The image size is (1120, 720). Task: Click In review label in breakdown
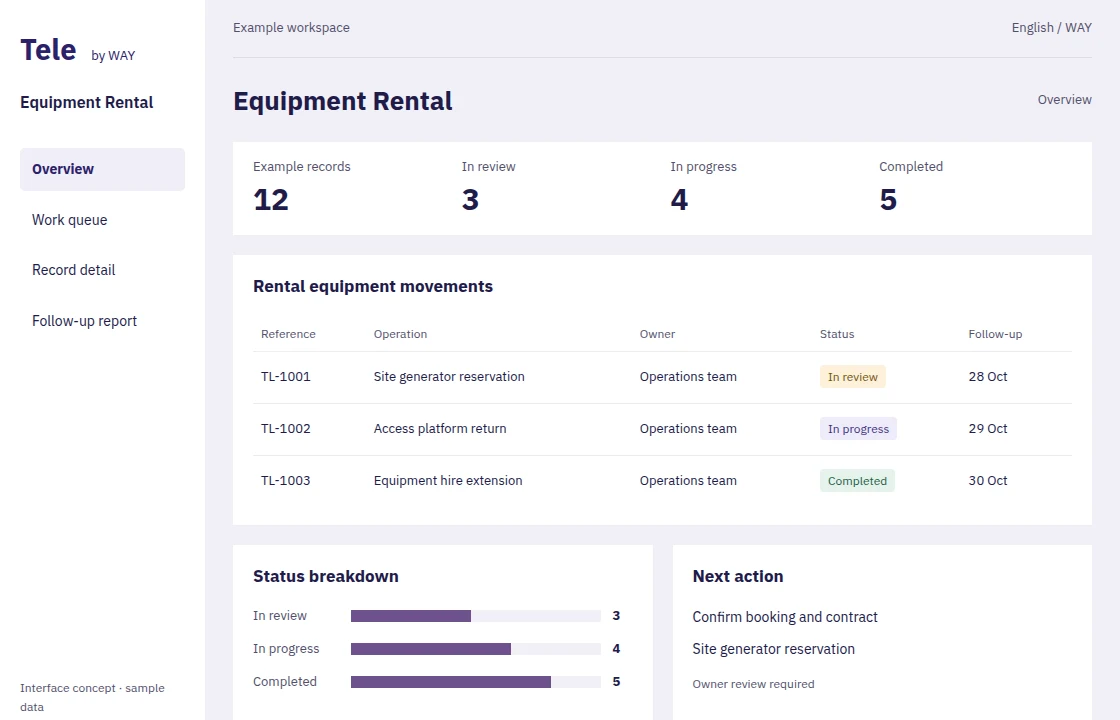pos(280,616)
